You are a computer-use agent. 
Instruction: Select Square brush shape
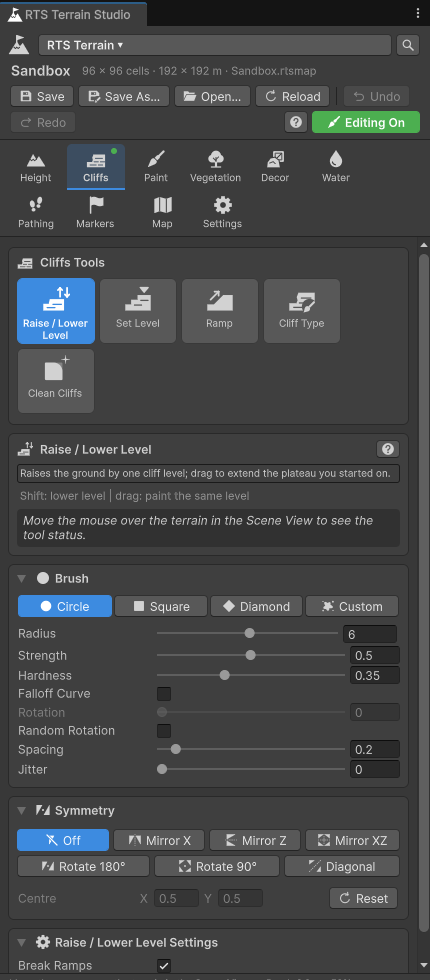[x=161, y=606]
